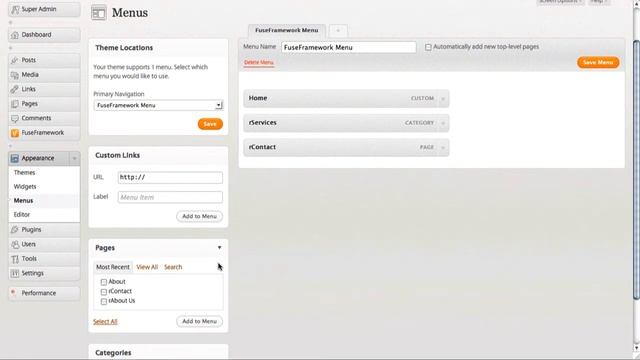Click the Performance icon in sidebar
Image resolution: width=640 pixels, height=360 pixels.
pyautogui.click(x=13, y=293)
